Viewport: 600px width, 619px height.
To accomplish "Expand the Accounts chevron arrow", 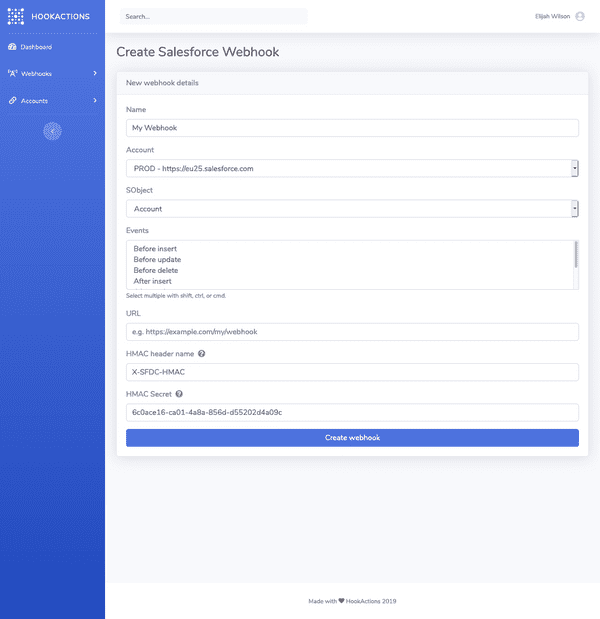I will pyautogui.click(x=95, y=100).
